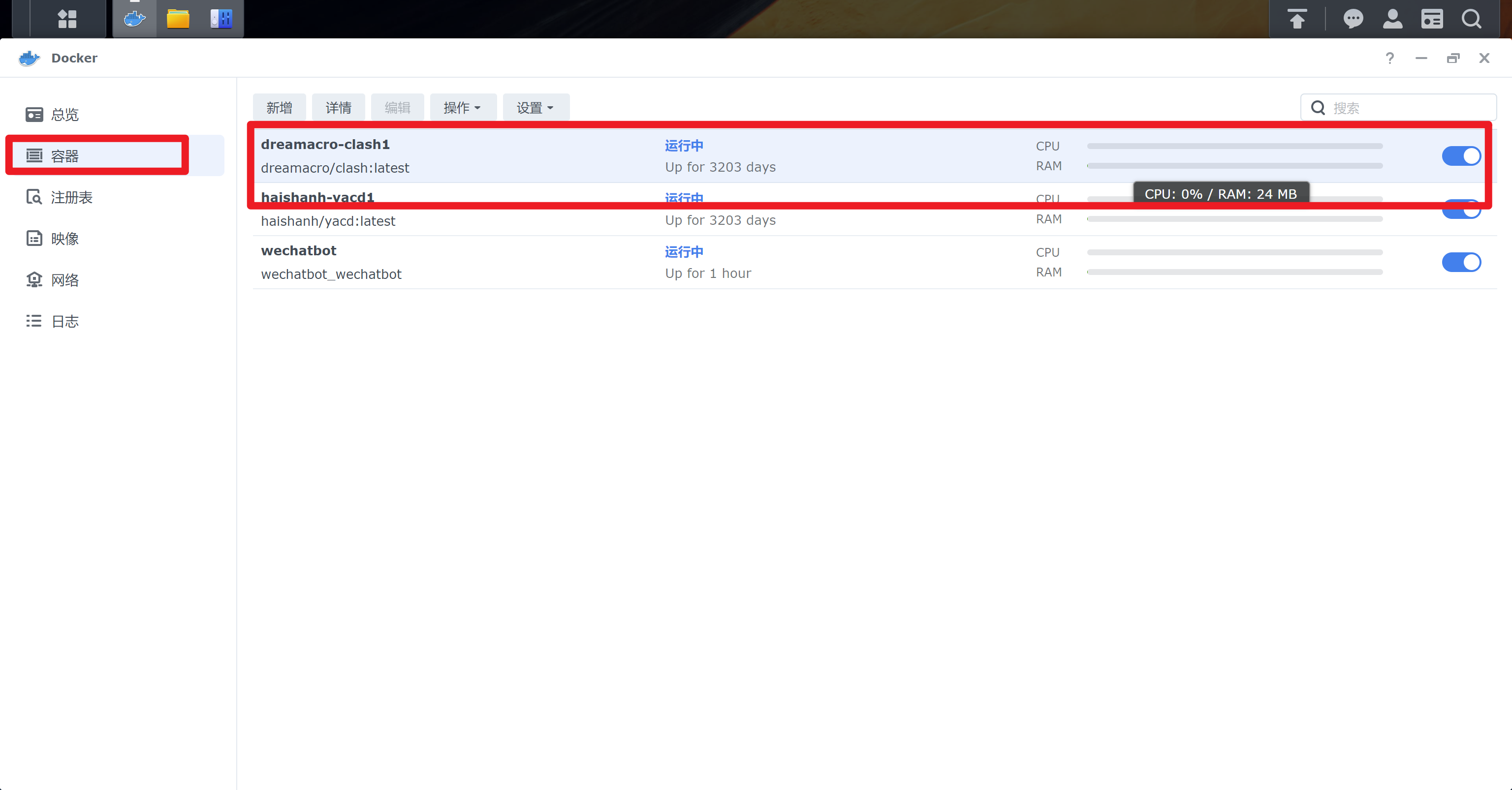Click dreamacro-clash1 RAM usage bar
The image size is (1512, 790).
(x=1235, y=166)
